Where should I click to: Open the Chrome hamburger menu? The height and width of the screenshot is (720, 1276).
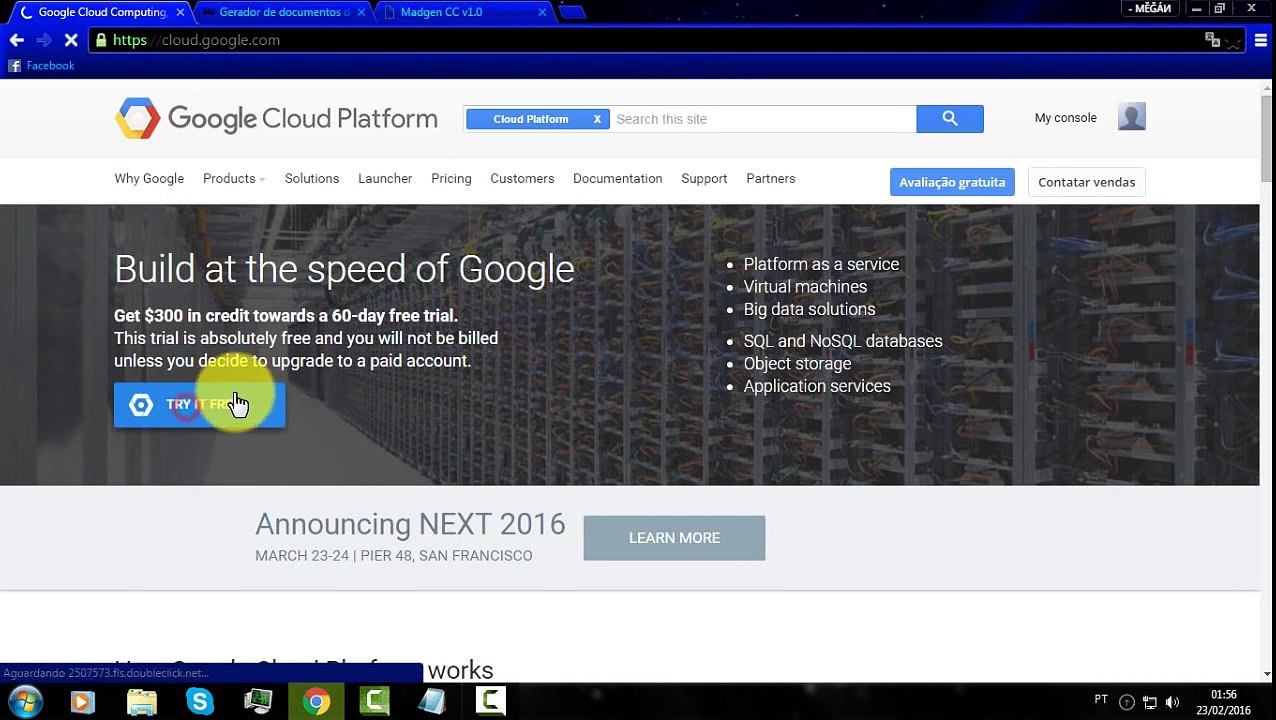pos(1260,40)
